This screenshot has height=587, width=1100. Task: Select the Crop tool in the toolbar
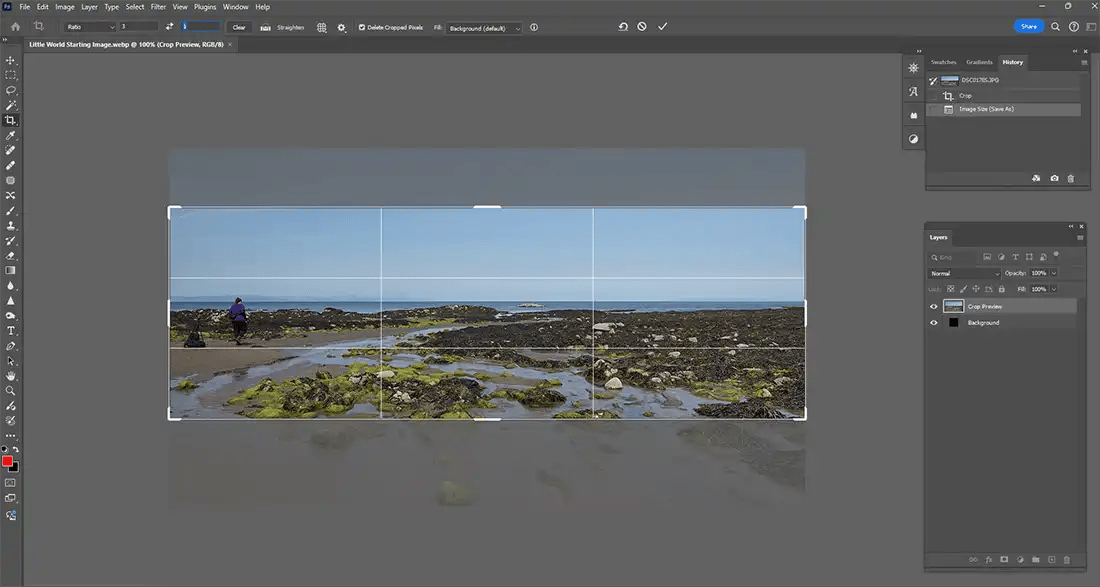click(11, 121)
